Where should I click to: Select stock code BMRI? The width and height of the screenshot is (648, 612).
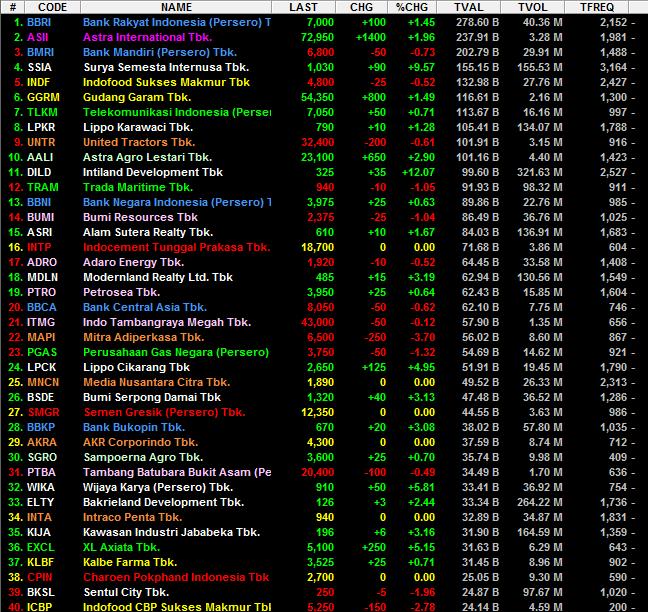pyautogui.click(x=40, y=52)
